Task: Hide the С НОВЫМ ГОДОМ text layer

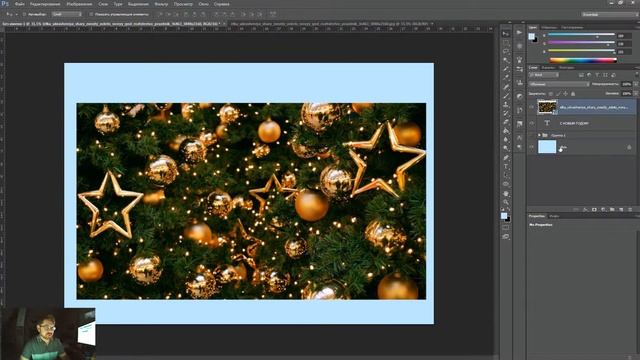Action: [x=532, y=123]
